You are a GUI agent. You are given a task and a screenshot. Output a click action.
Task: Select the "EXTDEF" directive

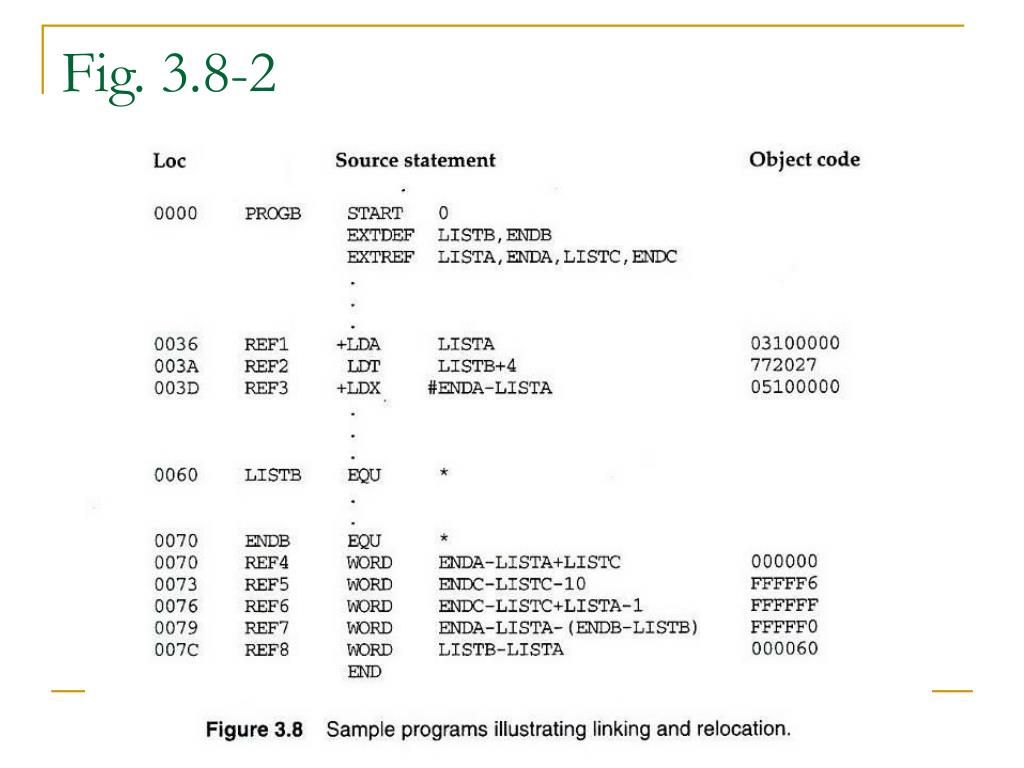pyautogui.click(x=381, y=235)
